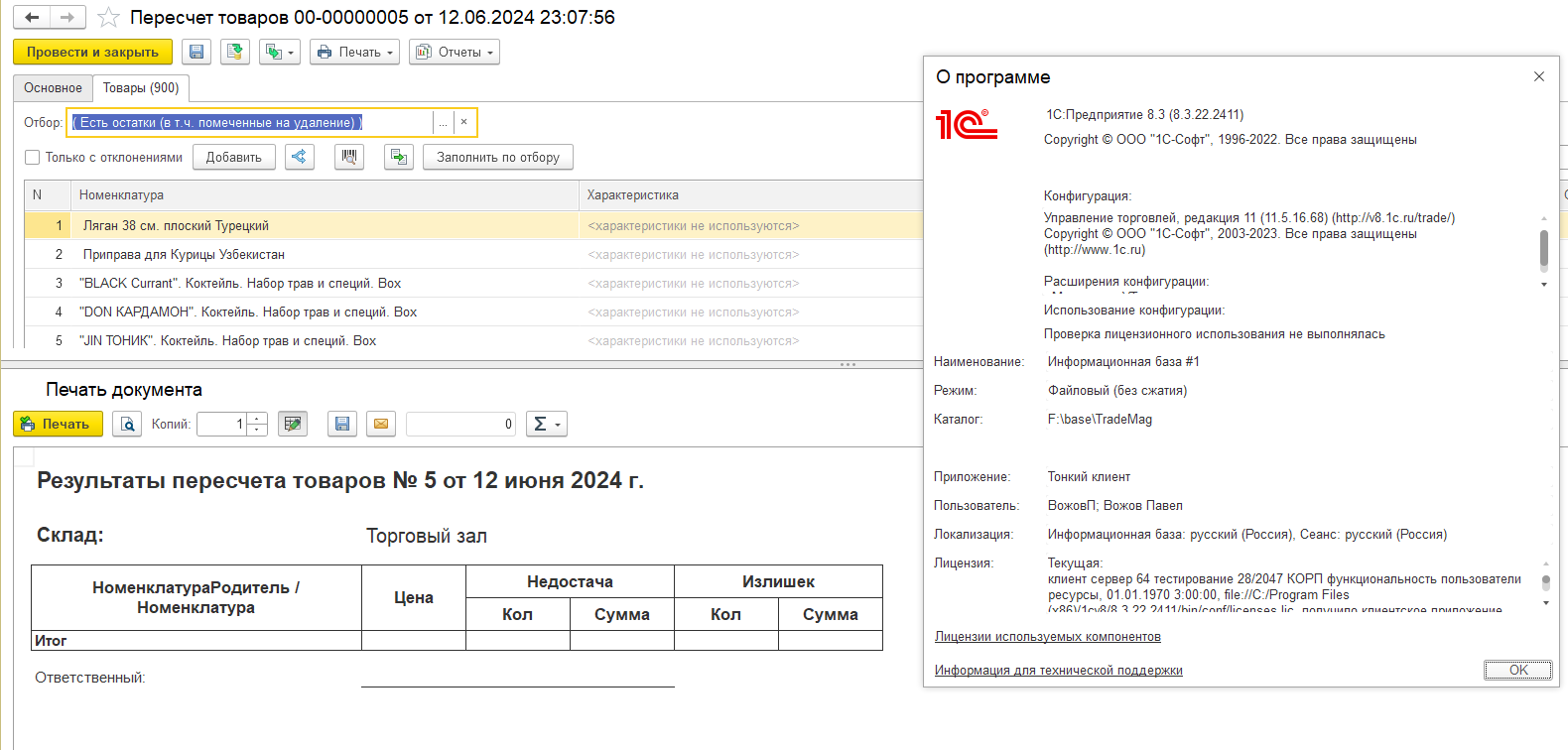Click Провести и закрыть button
Image resolution: width=1568 pixels, height=750 pixels.
(x=92, y=52)
